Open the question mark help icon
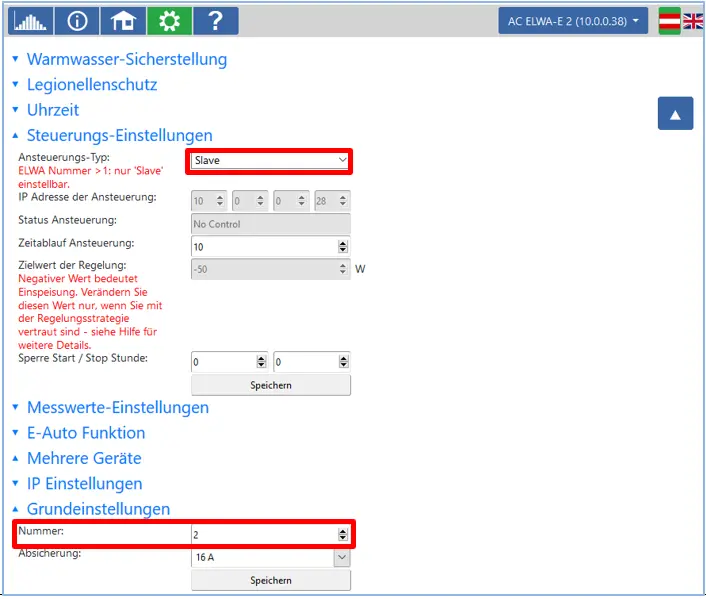706x599 pixels. point(216,21)
